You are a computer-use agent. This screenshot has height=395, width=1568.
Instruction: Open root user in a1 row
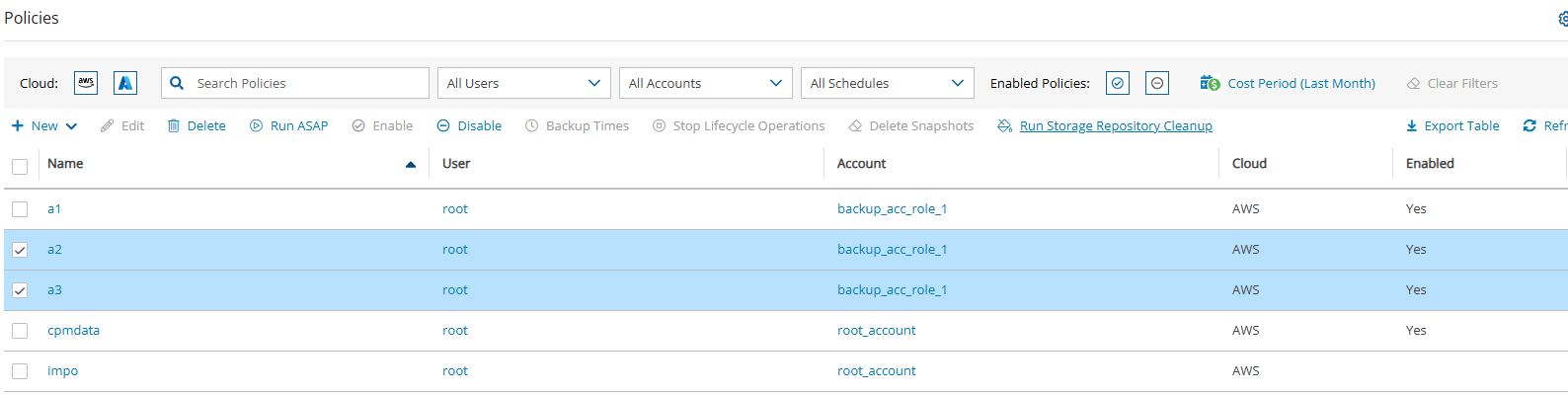(455, 209)
